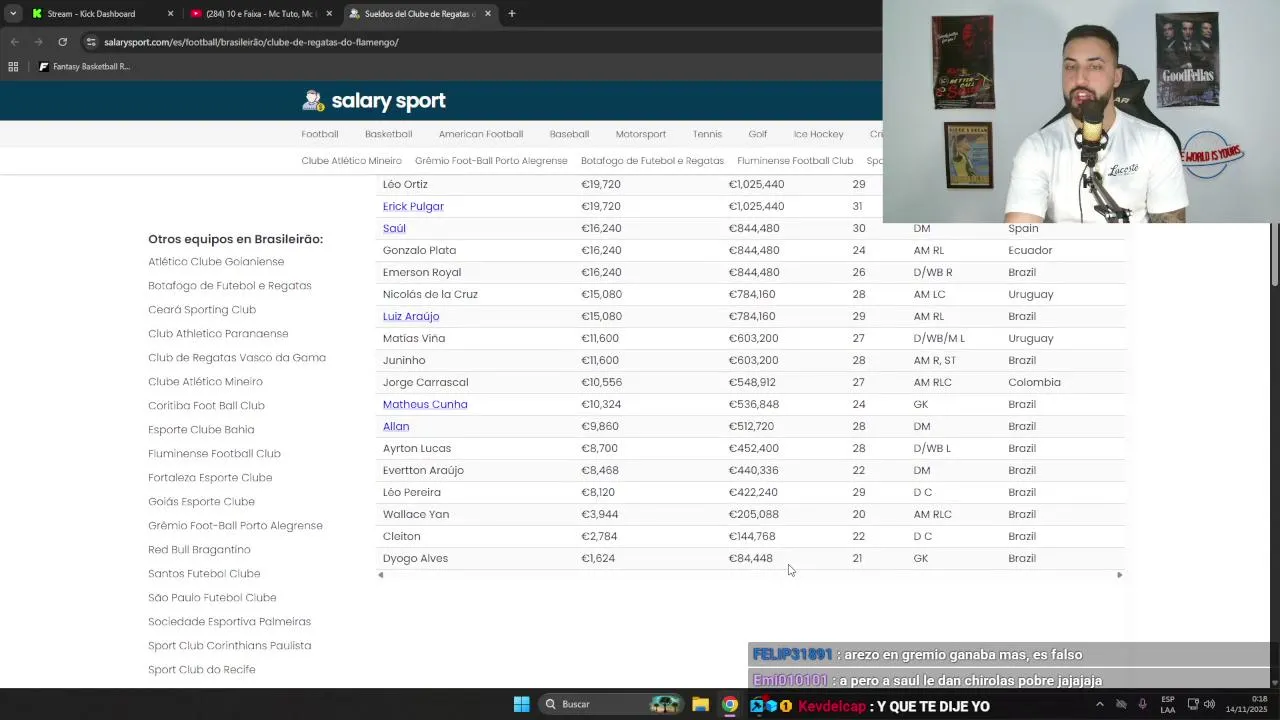Viewport: 1280px width, 720px height.
Task: Click the taskbar Buscar search box
Action: (x=611, y=704)
